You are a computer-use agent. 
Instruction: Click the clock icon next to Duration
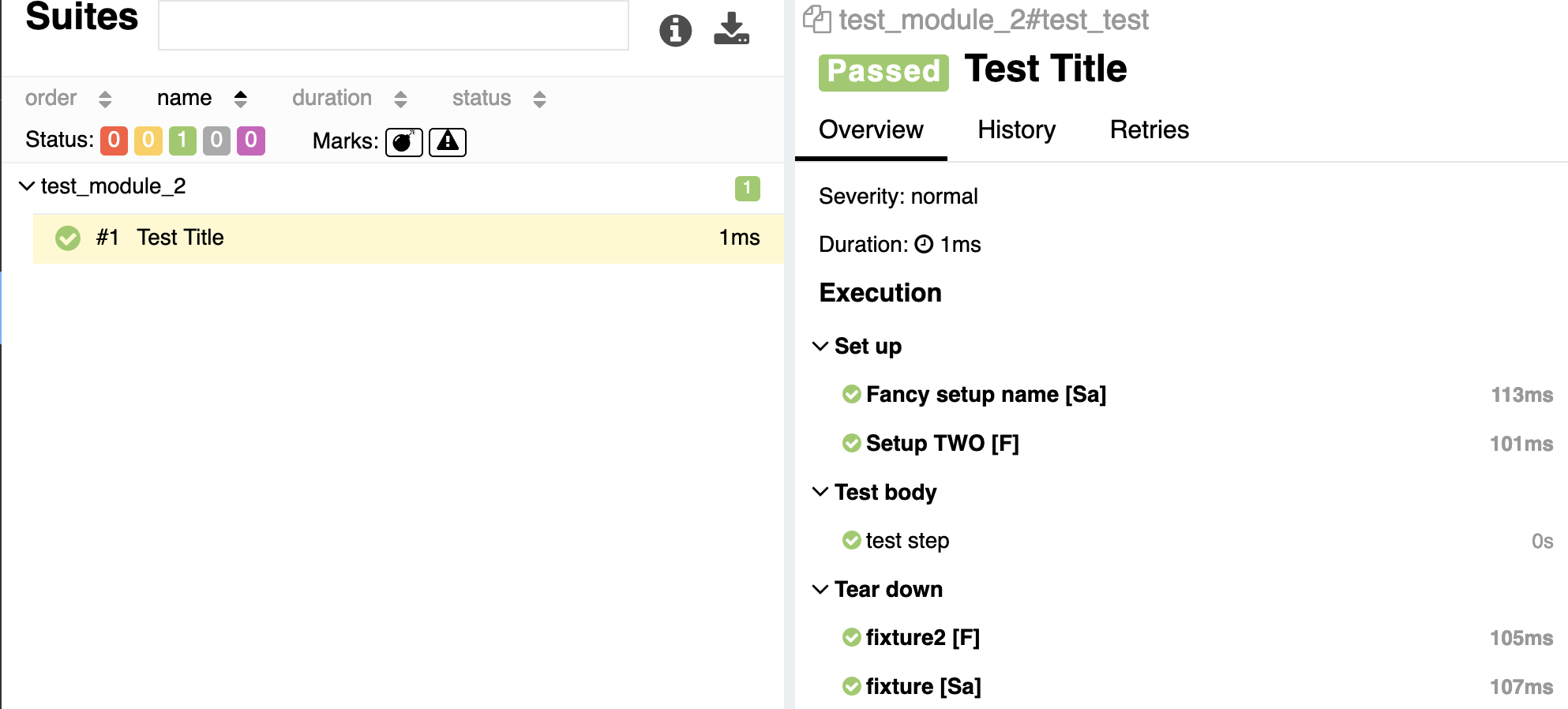coord(924,245)
